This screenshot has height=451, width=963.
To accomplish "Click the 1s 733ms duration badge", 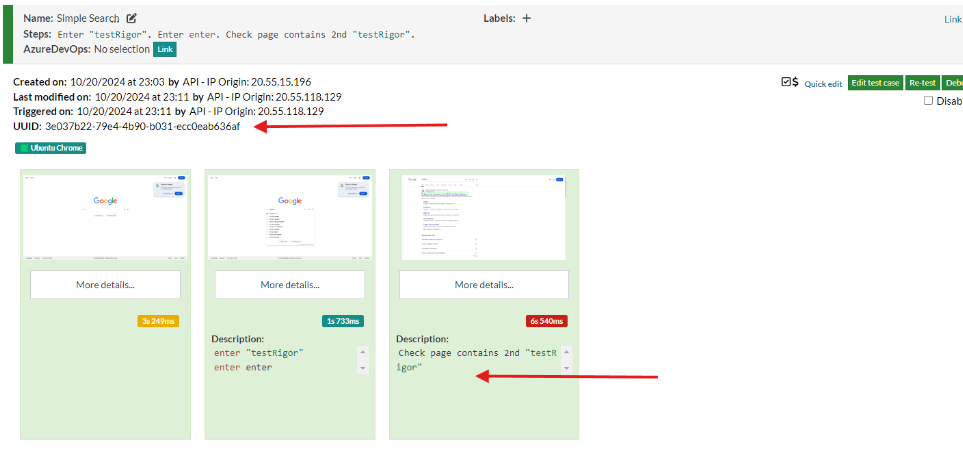I will pyautogui.click(x=343, y=321).
